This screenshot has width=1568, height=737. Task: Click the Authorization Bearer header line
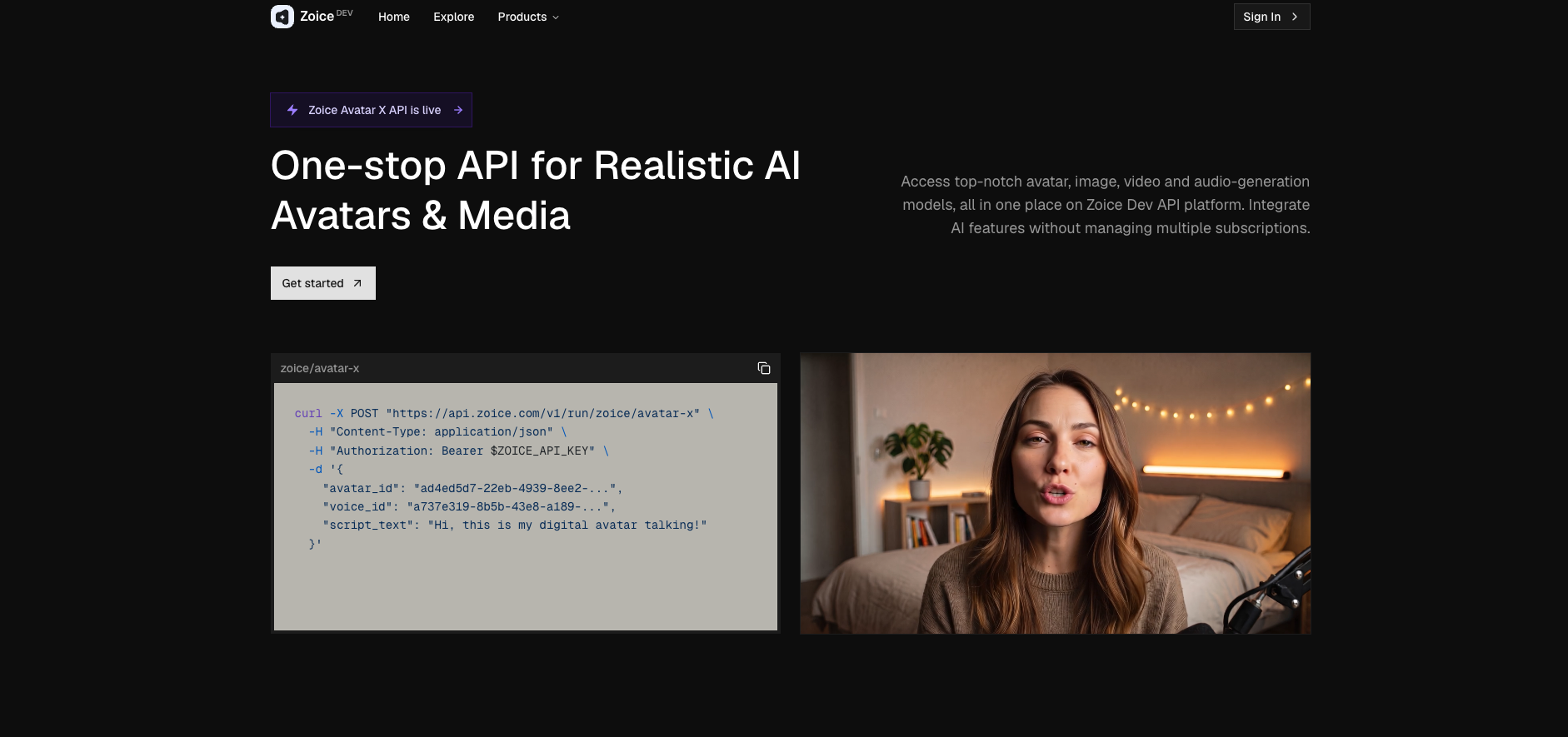(459, 451)
